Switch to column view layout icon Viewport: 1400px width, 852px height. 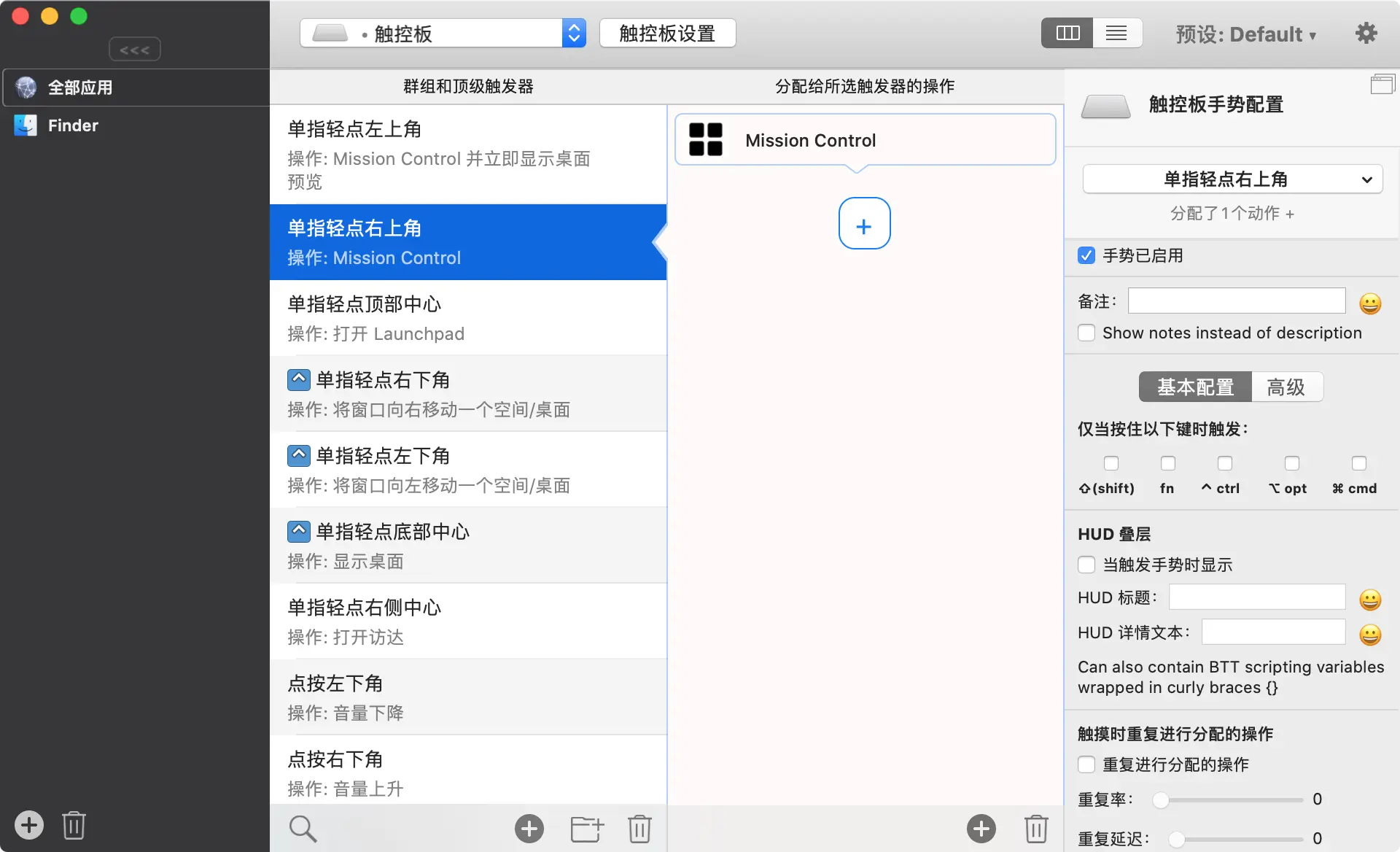(x=1067, y=34)
